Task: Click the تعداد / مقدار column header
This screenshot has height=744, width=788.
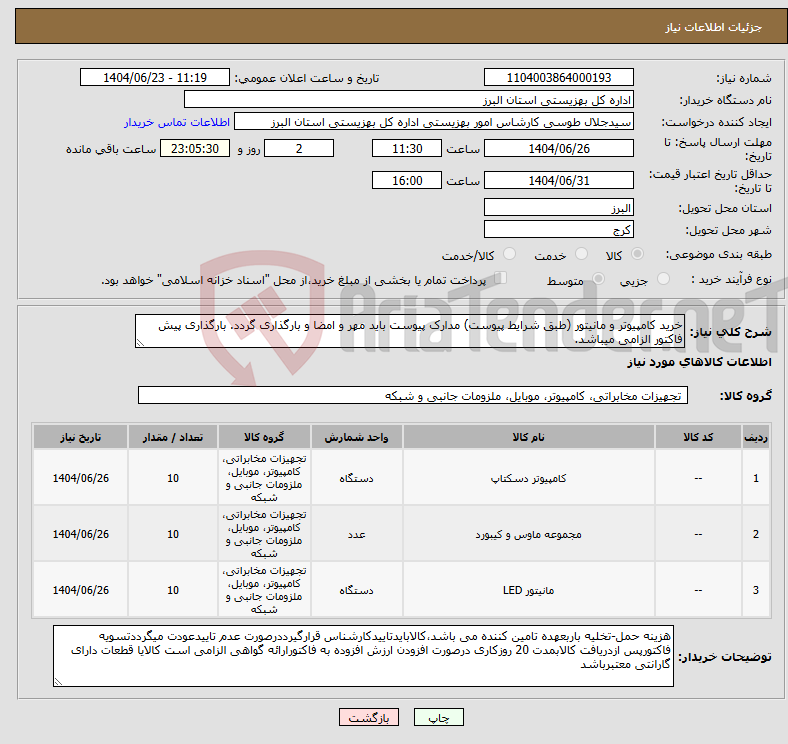Action: pos(173,437)
